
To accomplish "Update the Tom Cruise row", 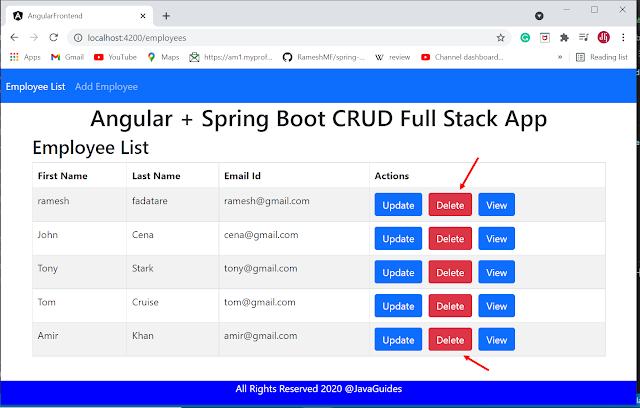I will [398, 306].
